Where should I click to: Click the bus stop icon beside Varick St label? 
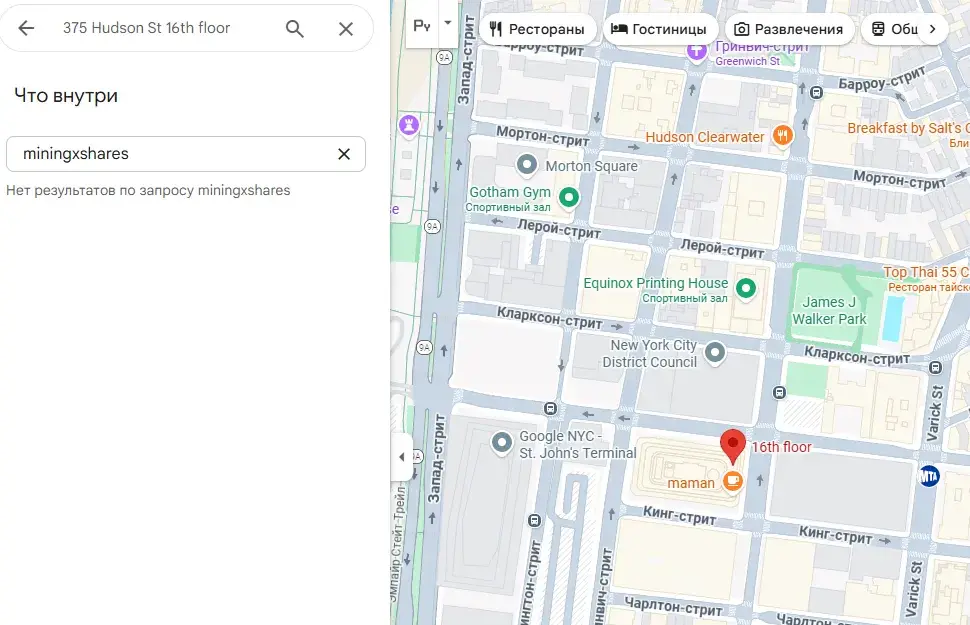point(935,368)
